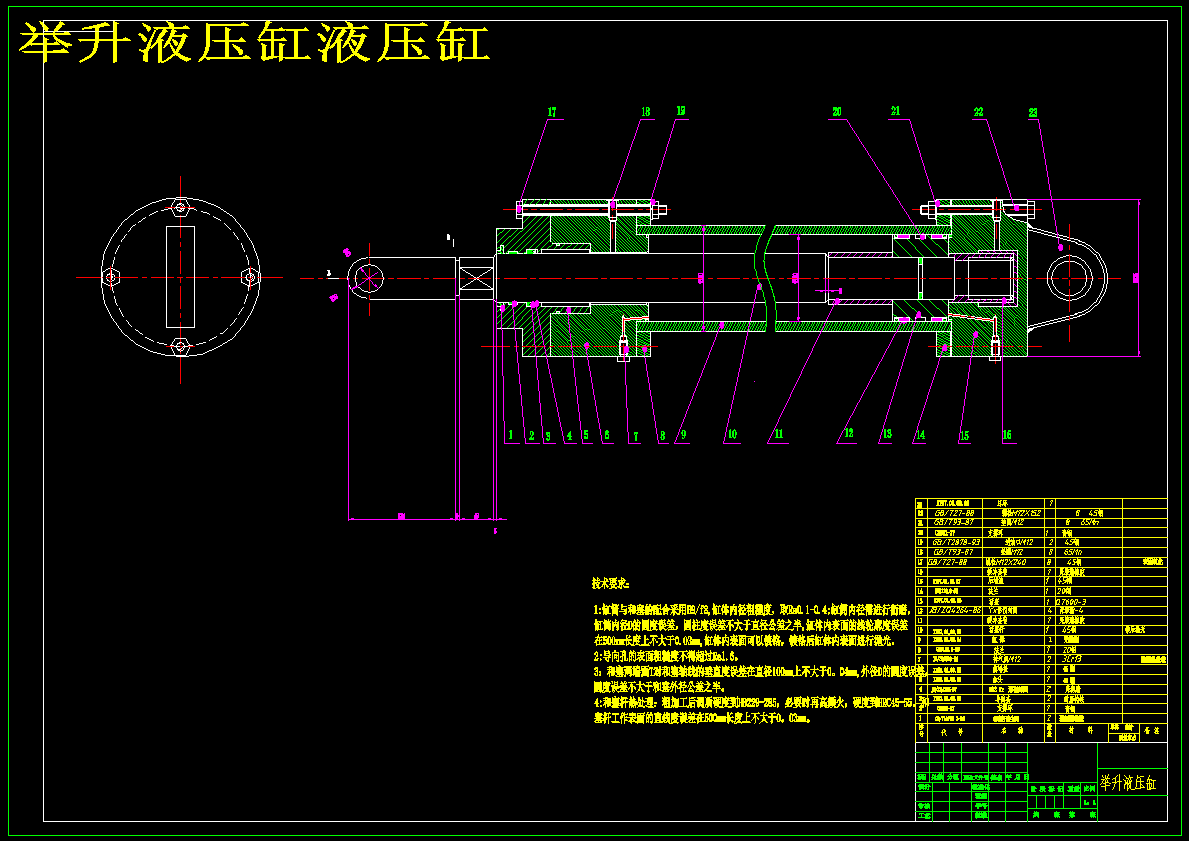Click part balloon number 16
This screenshot has width=1189, height=841.
[1006, 435]
